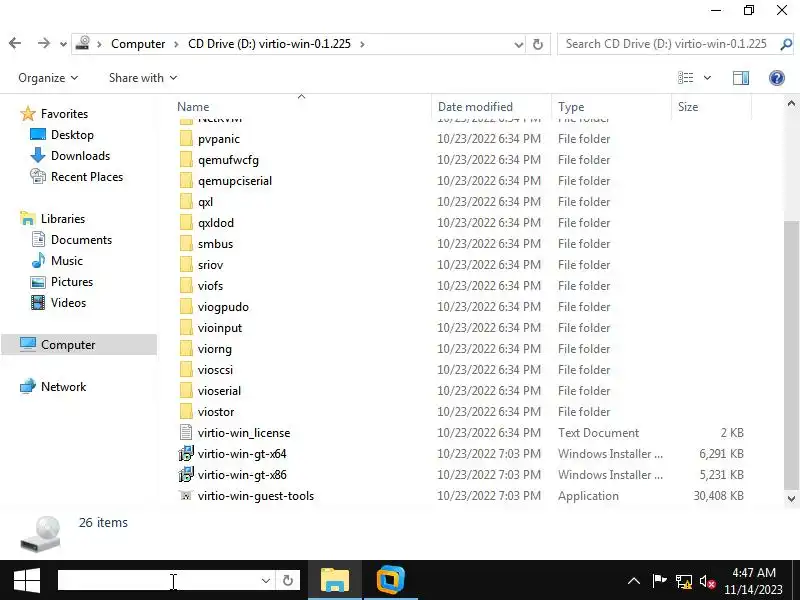Open Downloads in the navigation pane
Viewport: 800px width, 600px height.
pyautogui.click(x=70, y=156)
